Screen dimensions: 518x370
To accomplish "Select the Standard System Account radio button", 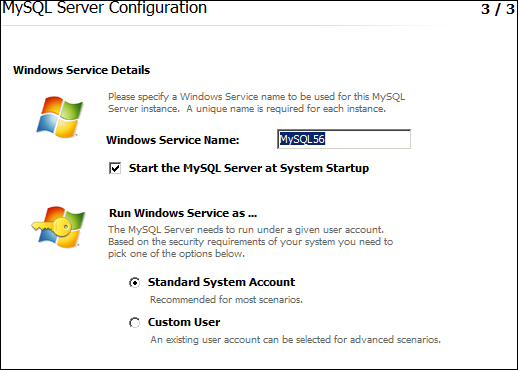I will 134,283.
